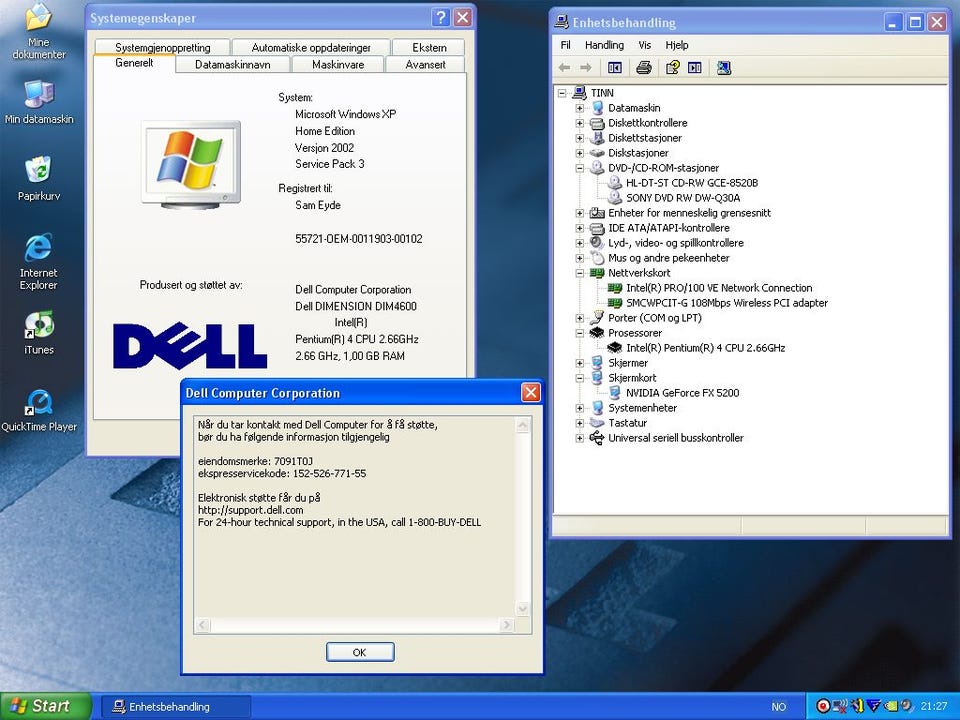This screenshot has width=960, height=720.
Task: Select the SONY DVD RW DW-Q30A drive
Action: (x=683, y=198)
